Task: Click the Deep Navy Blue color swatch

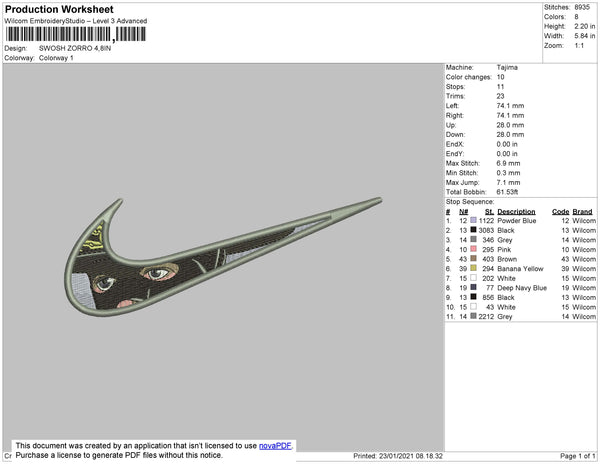Action: 473,287
